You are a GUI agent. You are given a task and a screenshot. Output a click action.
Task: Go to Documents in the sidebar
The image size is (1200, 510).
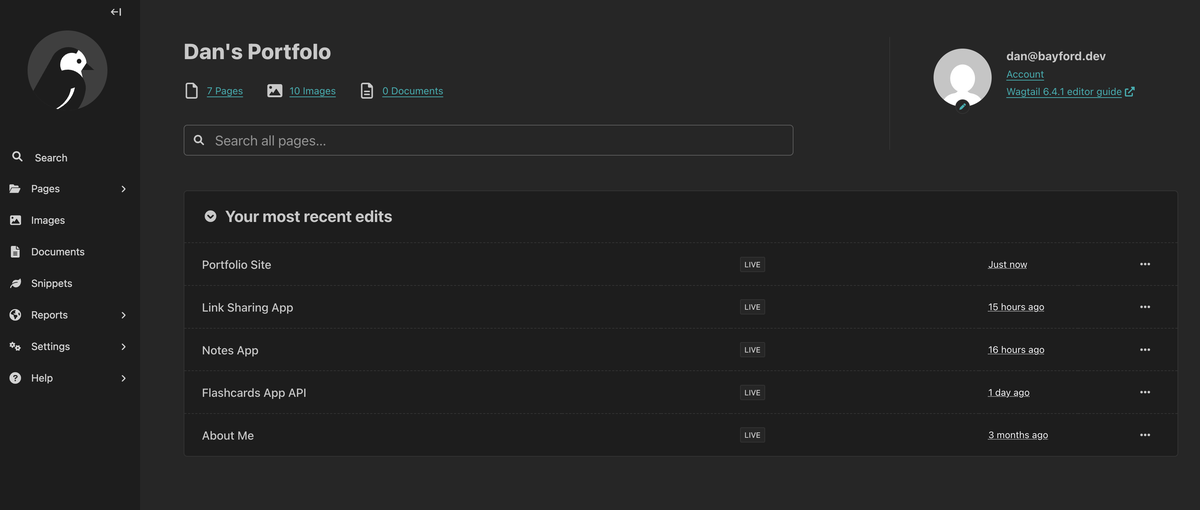58,252
